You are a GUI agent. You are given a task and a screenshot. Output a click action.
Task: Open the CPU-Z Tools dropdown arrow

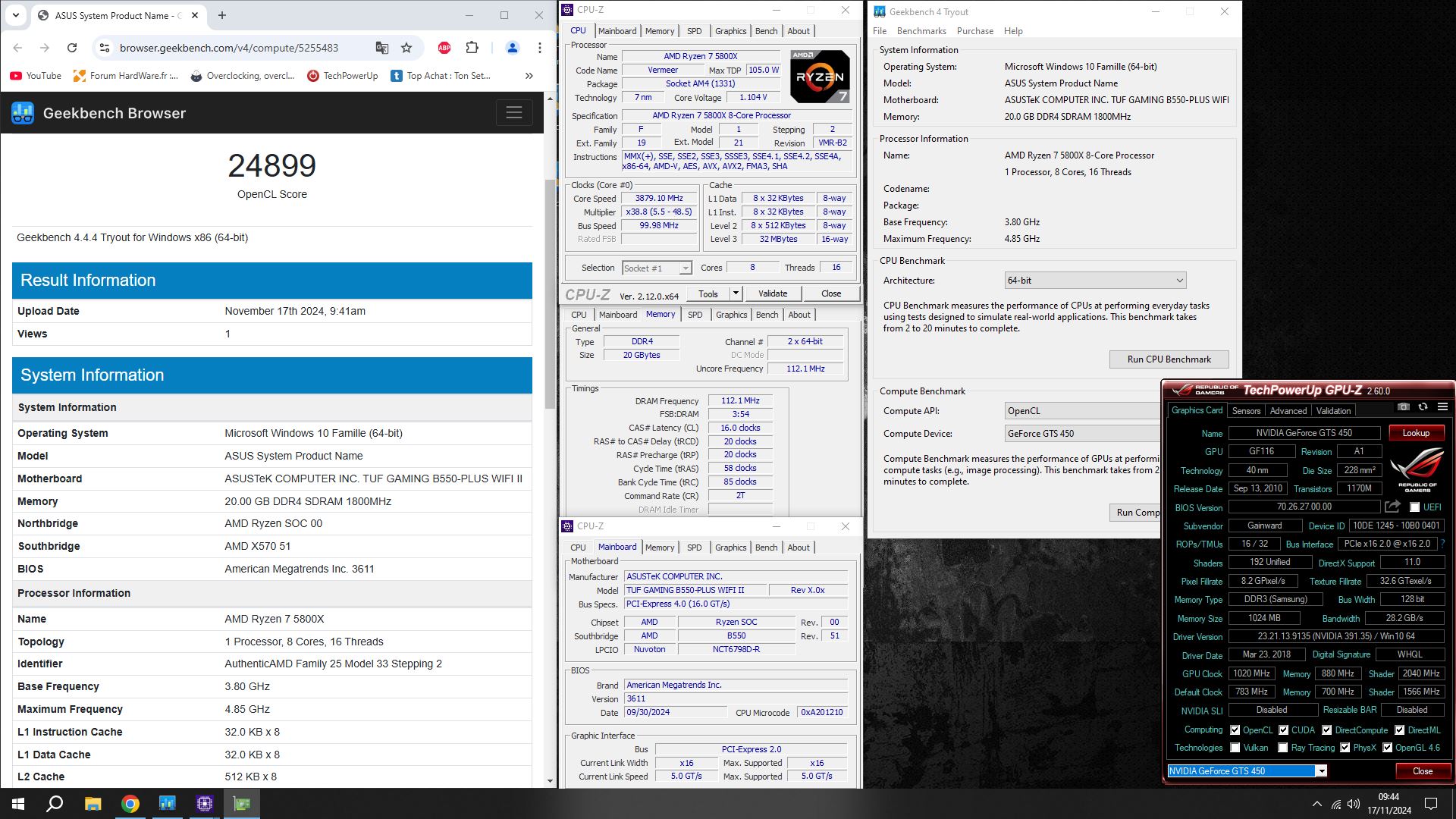(735, 293)
